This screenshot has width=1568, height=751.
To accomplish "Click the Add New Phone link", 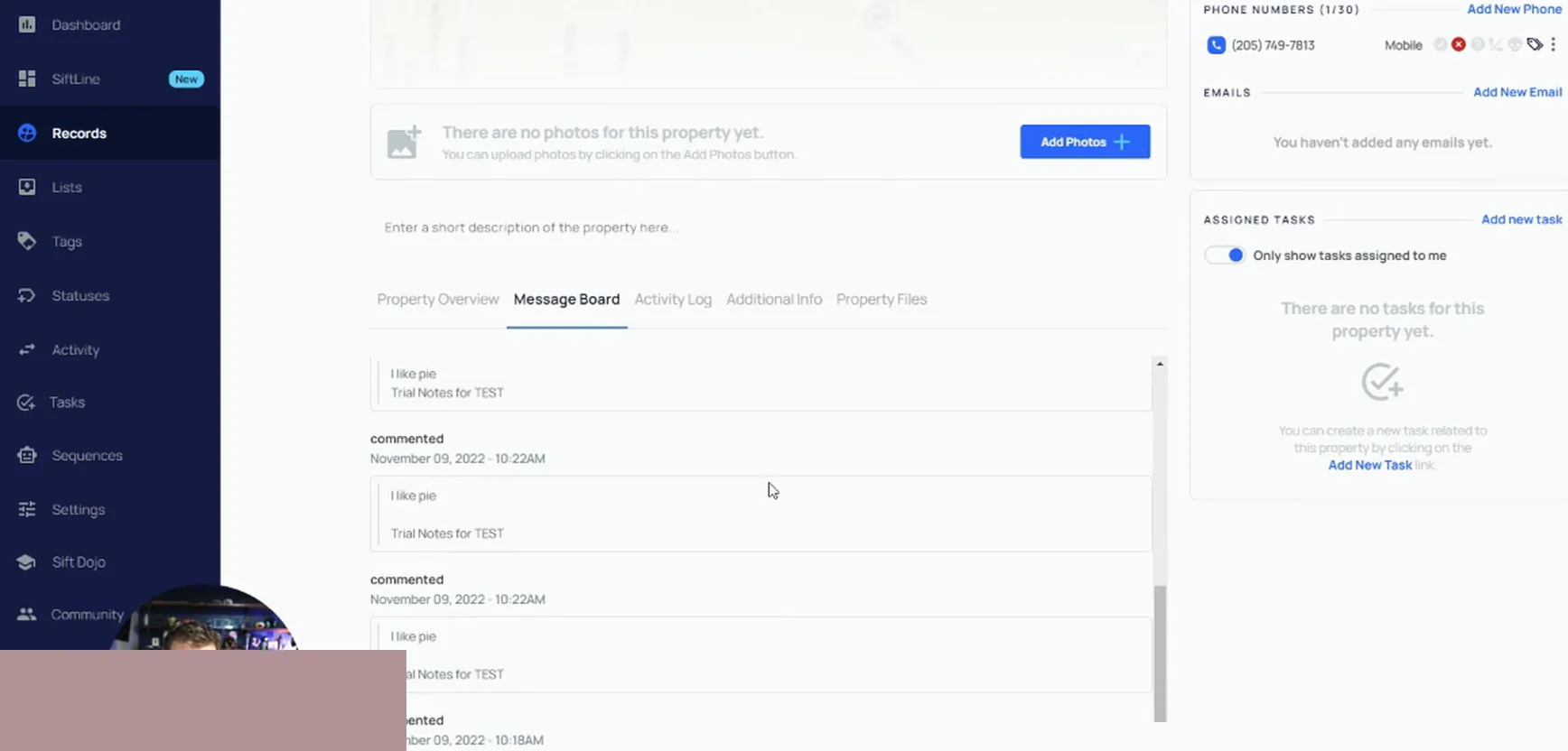I will pyautogui.click(x=1514, y=9).
